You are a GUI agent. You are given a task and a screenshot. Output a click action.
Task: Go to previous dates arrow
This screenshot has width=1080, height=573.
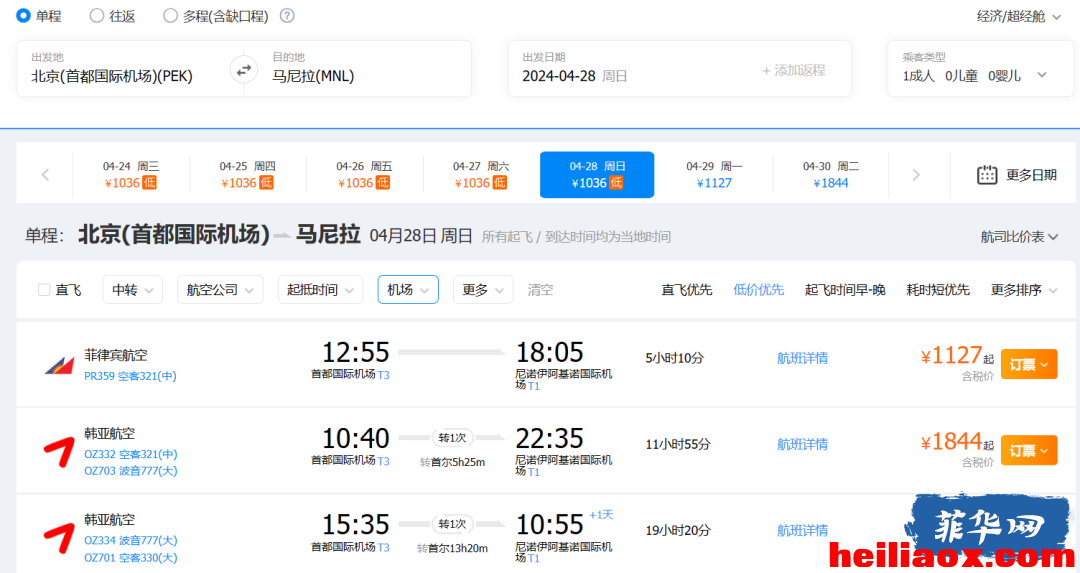pos(45,175)
